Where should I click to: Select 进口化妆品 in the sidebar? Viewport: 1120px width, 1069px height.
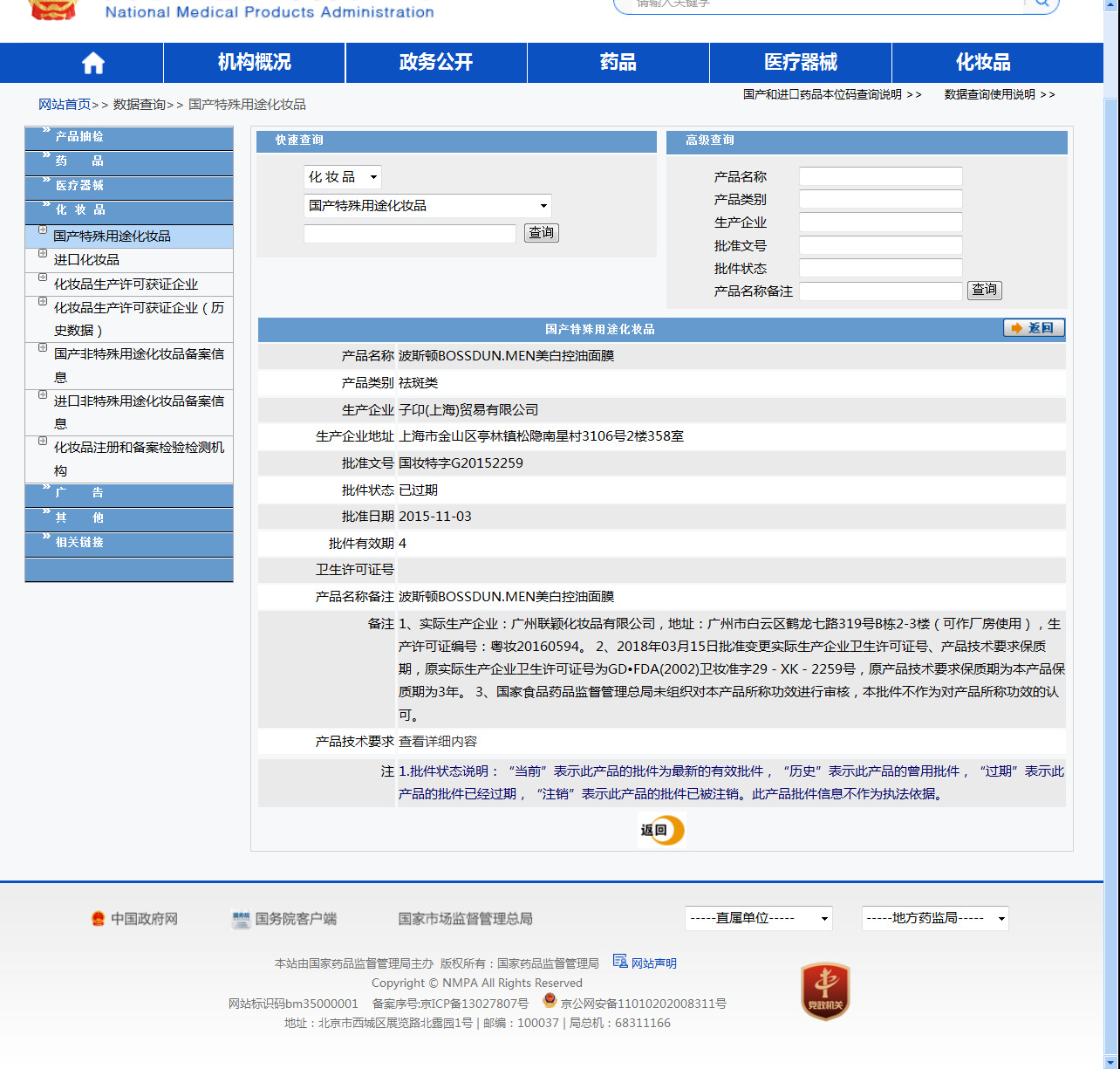[86, 260]
